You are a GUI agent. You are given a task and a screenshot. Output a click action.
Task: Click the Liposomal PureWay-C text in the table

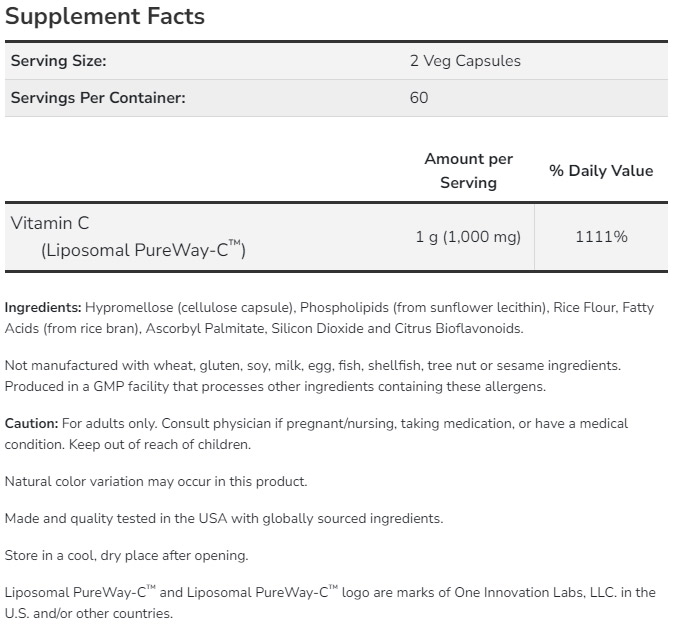(x=143, y=250)
